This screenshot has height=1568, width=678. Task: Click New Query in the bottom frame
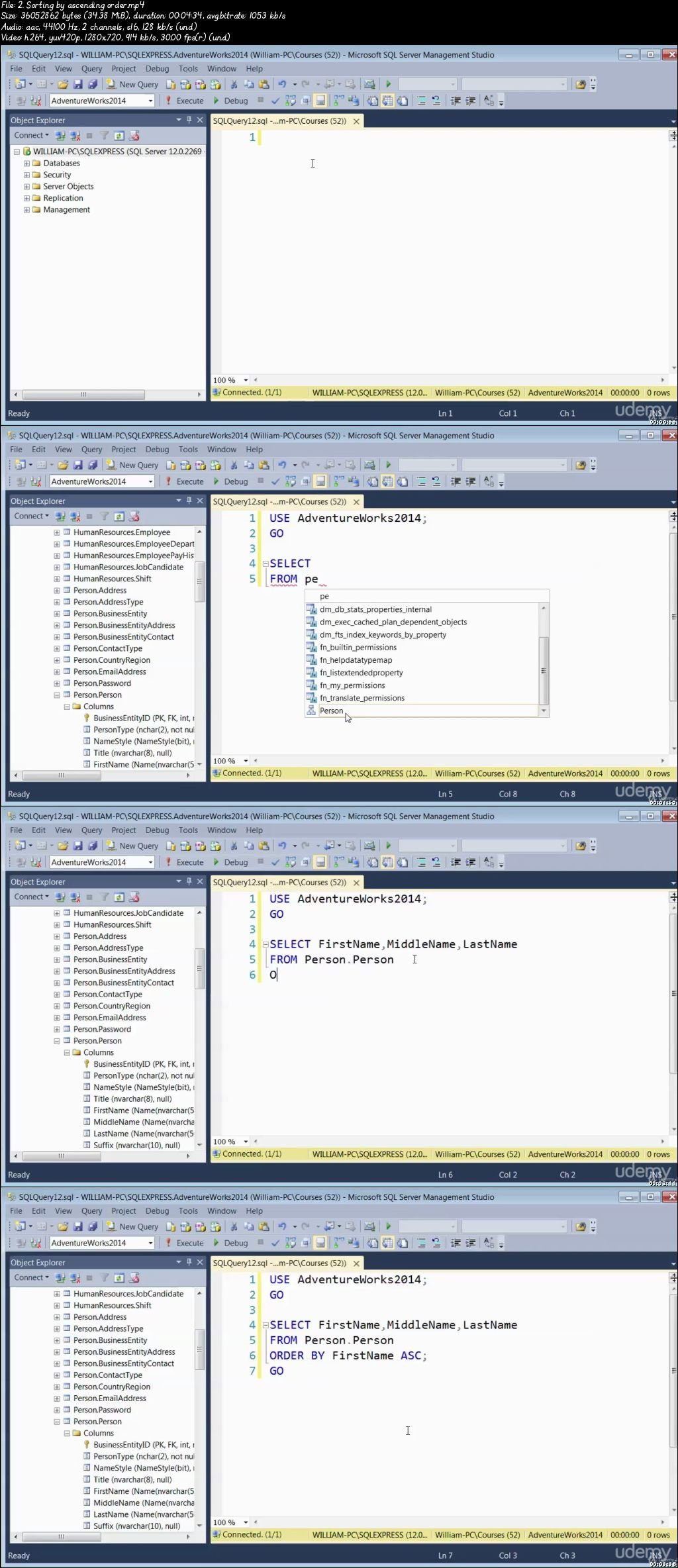pyautogui.click(x=132, y=1226)
